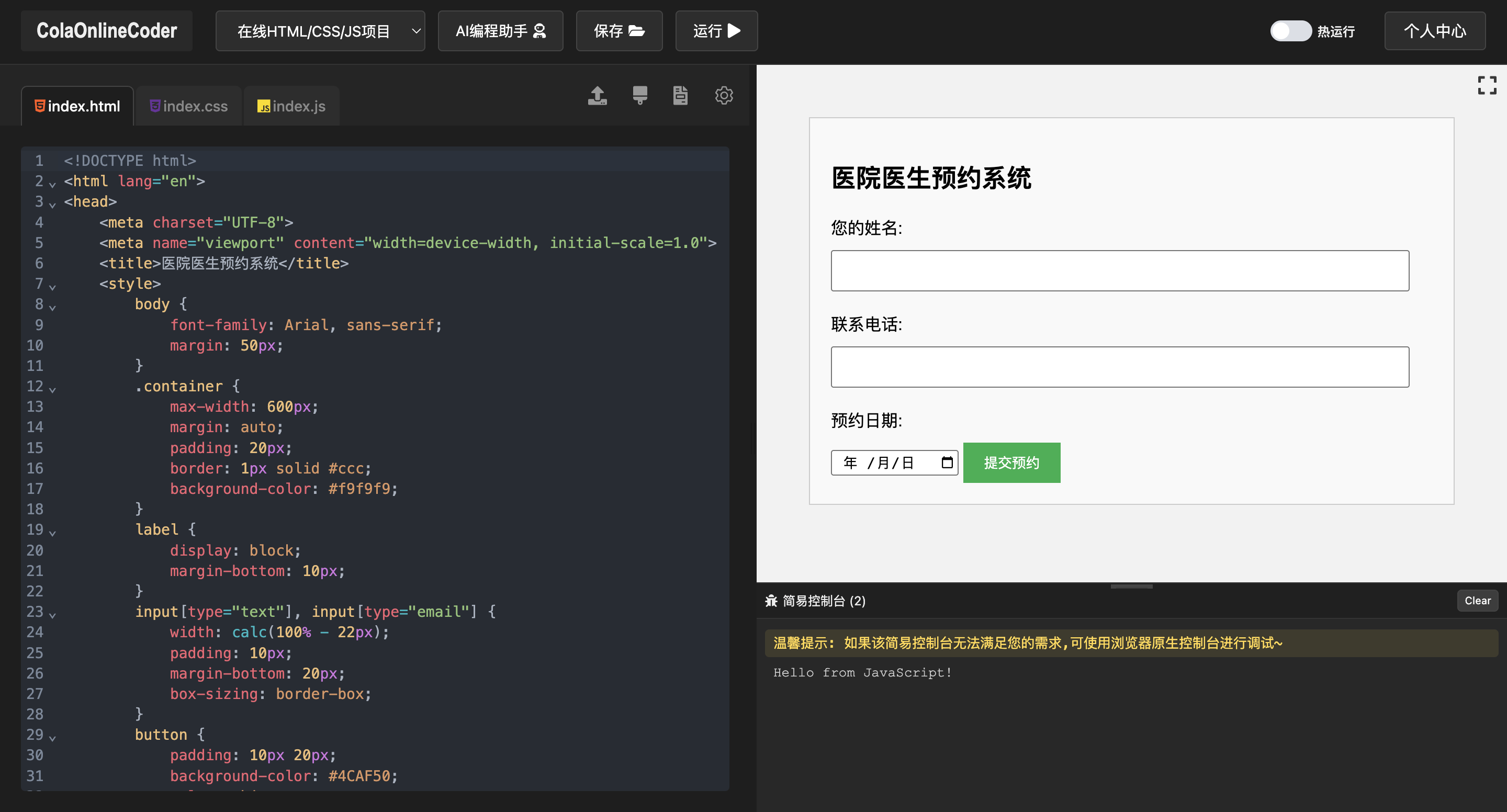This screenshot has height=812, width=1507.
Task: Collapse the html tag fold arrow on line 2
Action: coord(52,184)
